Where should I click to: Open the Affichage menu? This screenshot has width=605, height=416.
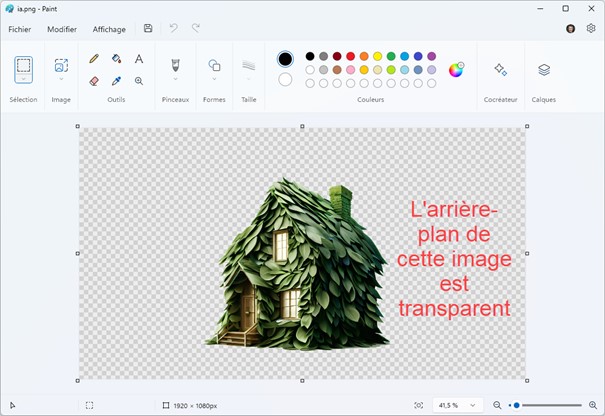point(109,29)
